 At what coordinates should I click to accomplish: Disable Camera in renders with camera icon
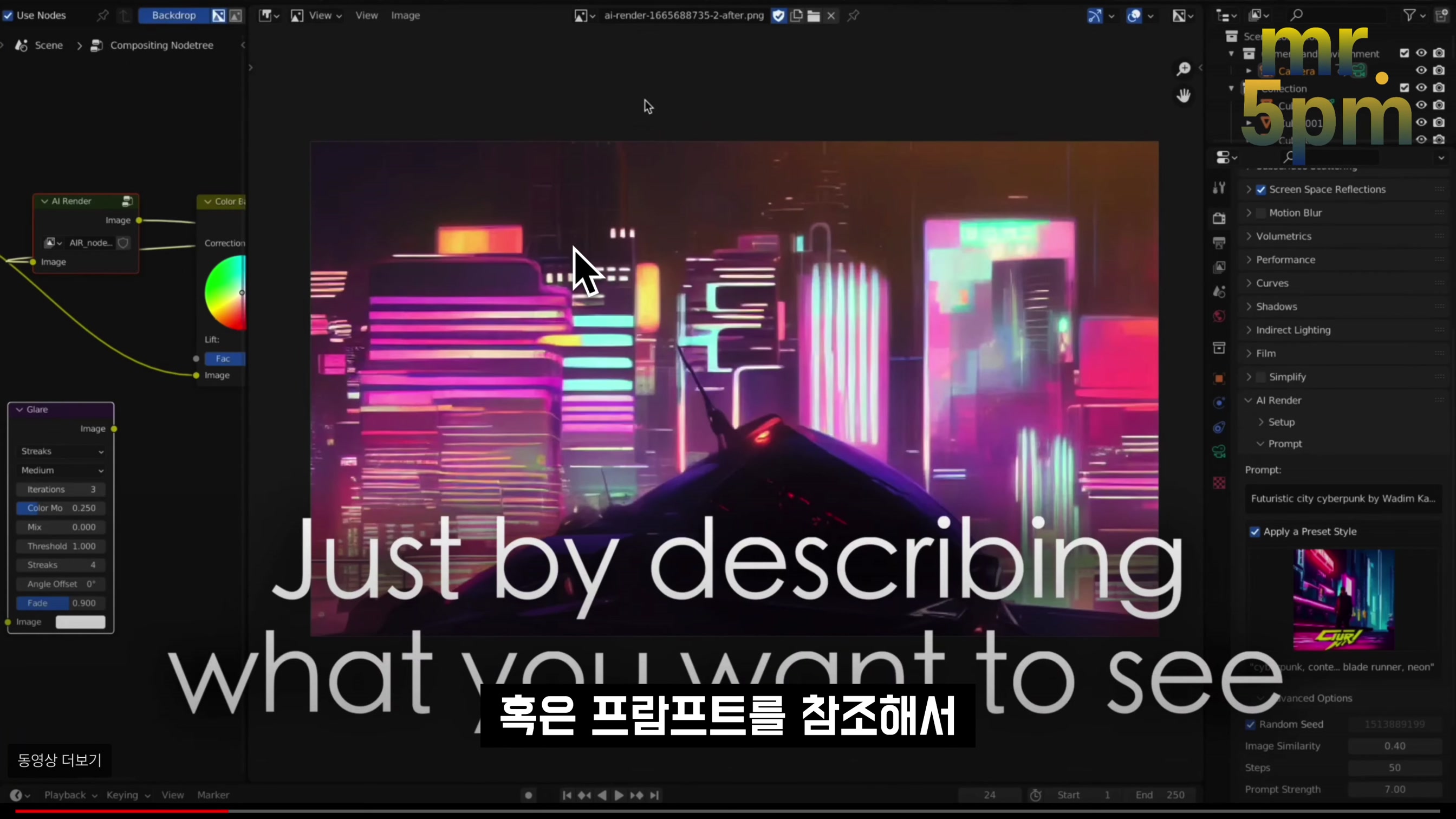[x=1439, y=70]
